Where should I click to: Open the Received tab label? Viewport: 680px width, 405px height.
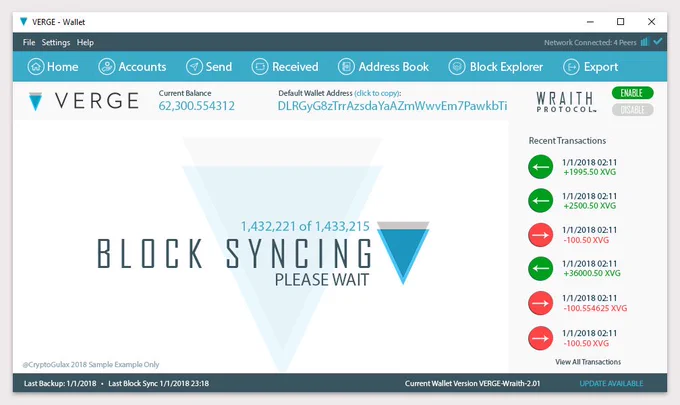[295, 67]
